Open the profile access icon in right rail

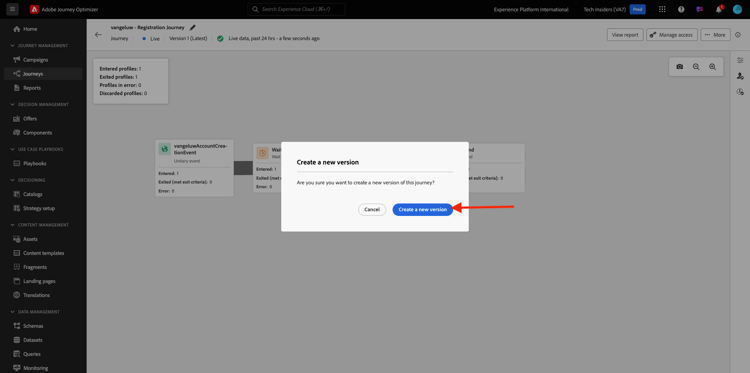point(740,76)
